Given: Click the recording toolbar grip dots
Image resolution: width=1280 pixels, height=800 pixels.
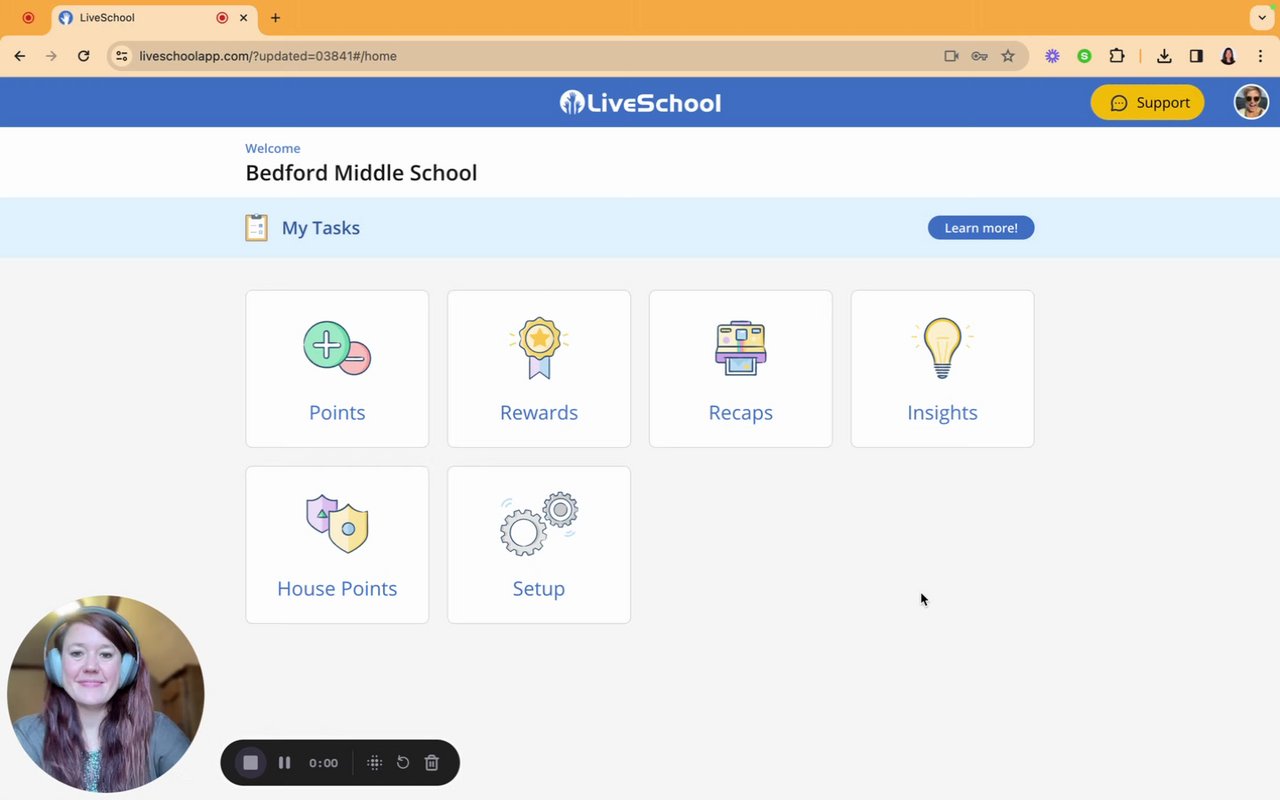Looking at the screenshot, I should (x=375, y=763).
